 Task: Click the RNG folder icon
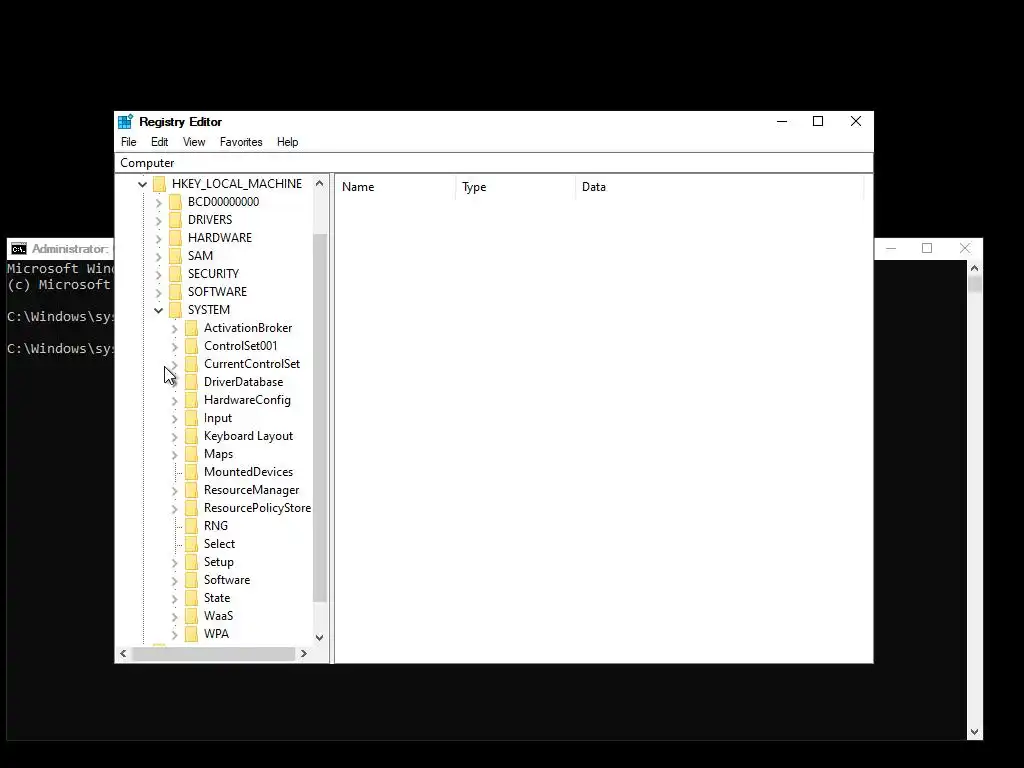click(191, 526)
